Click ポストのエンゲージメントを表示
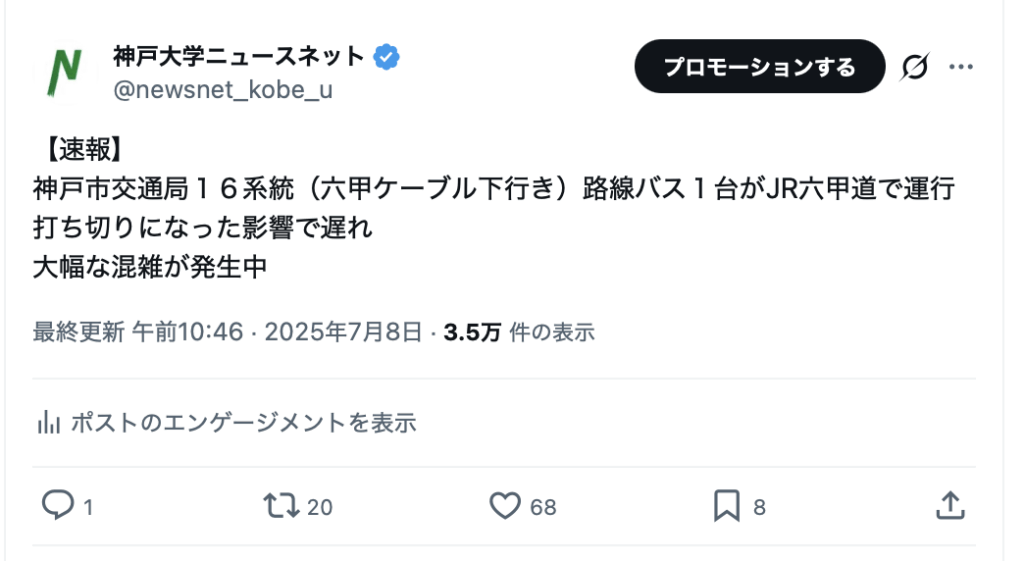Image resolution: width=1024 pixels, height=561 pixels. click(x=243, y=423)
